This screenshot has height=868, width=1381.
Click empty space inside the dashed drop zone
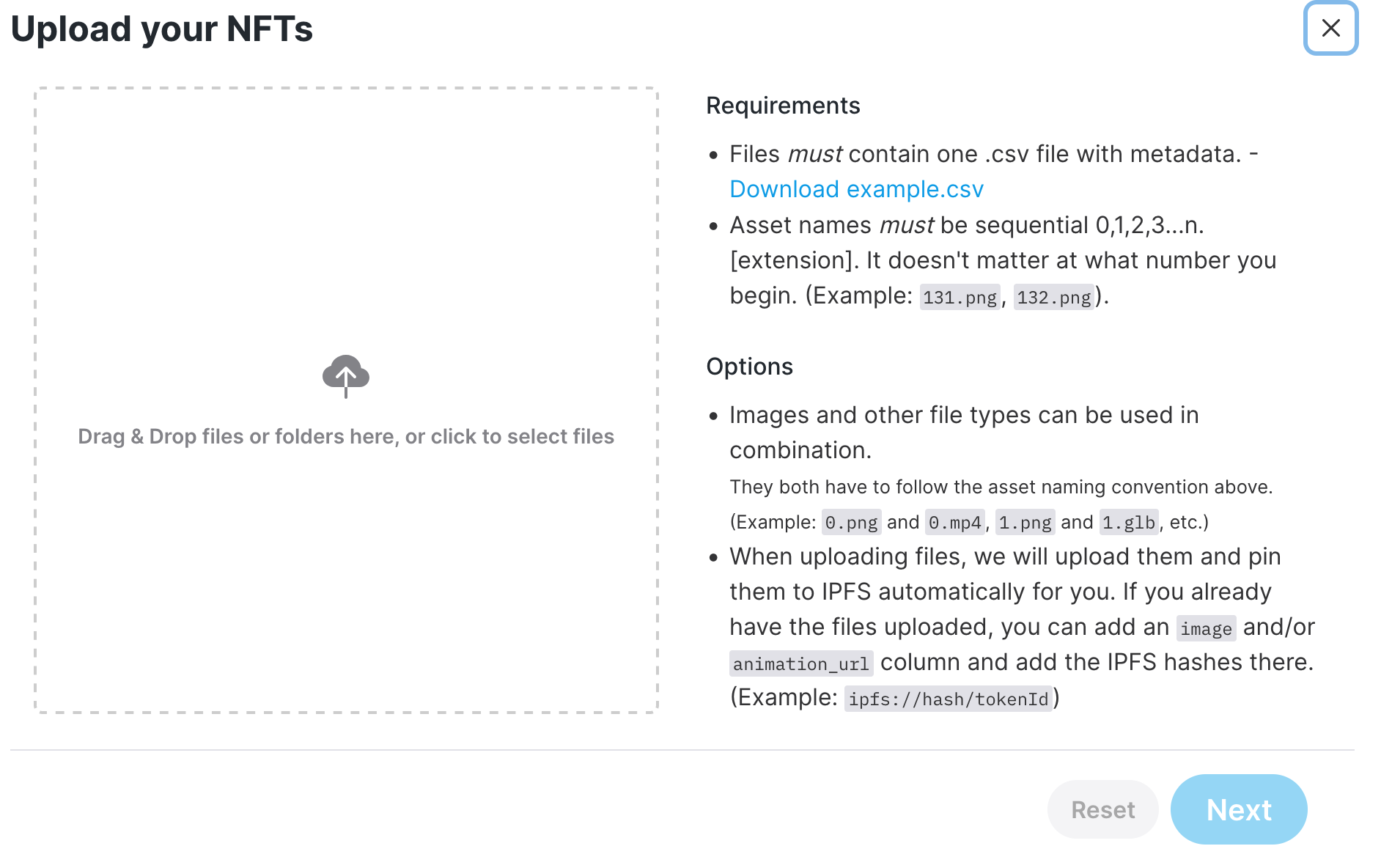click(346, 220)
